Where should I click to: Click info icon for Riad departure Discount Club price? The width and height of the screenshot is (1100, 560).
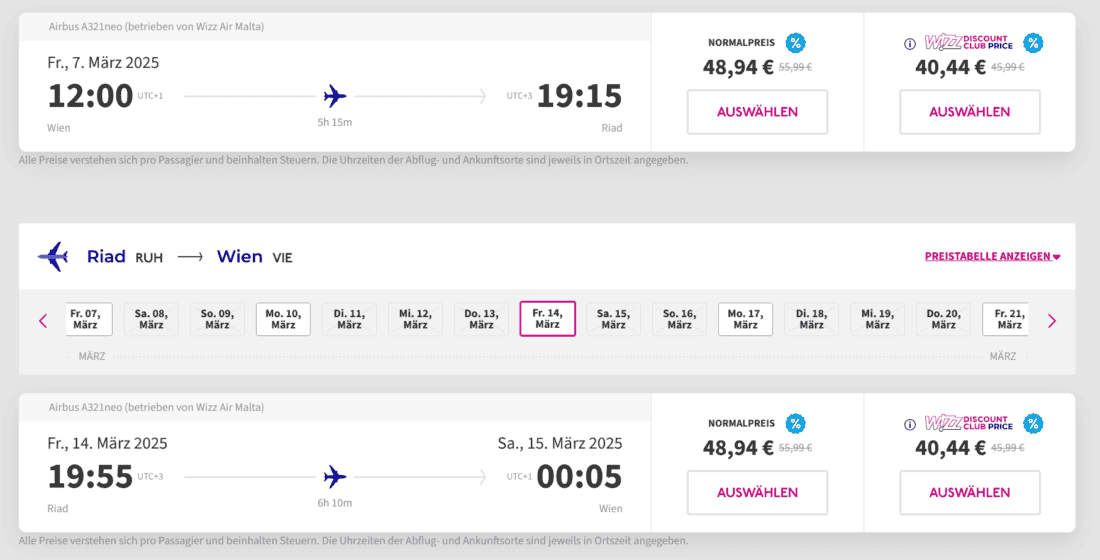[910, 424]
